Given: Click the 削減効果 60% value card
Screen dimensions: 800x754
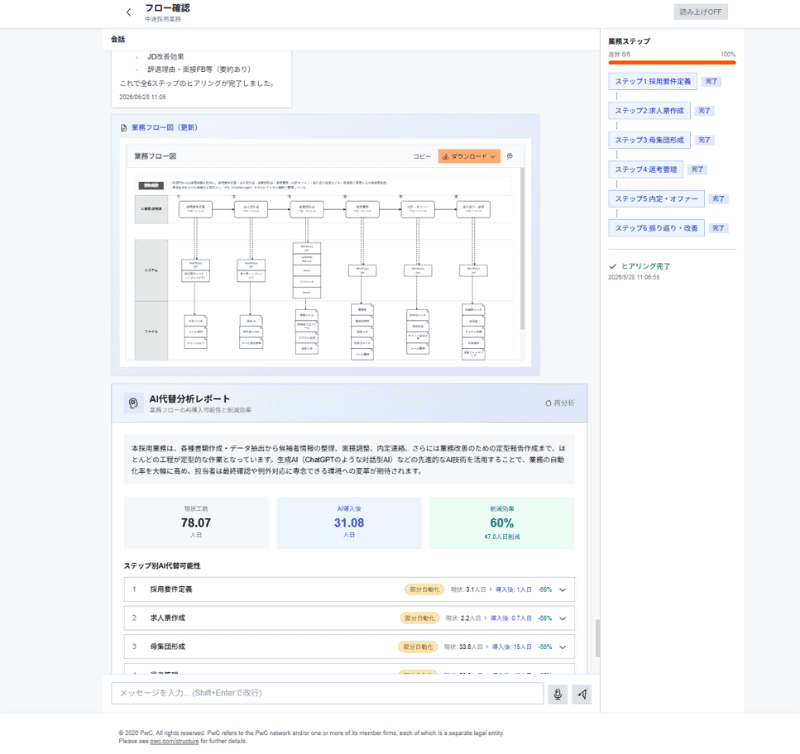Looking at the screenshot, I should (x=502, y=523).
